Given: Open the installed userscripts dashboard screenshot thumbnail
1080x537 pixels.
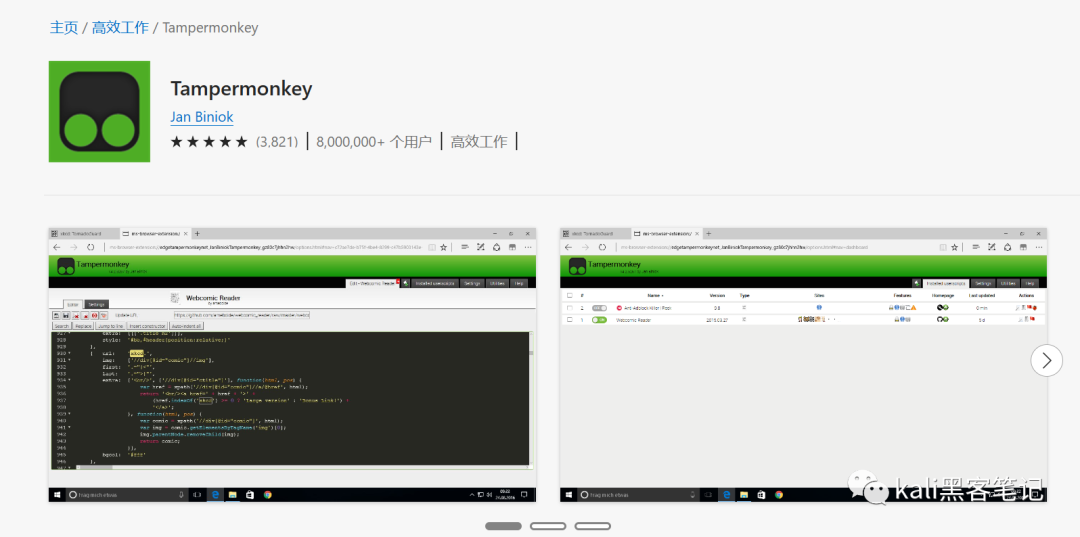Looking at the screenshot, I should (x=803, y=365).
